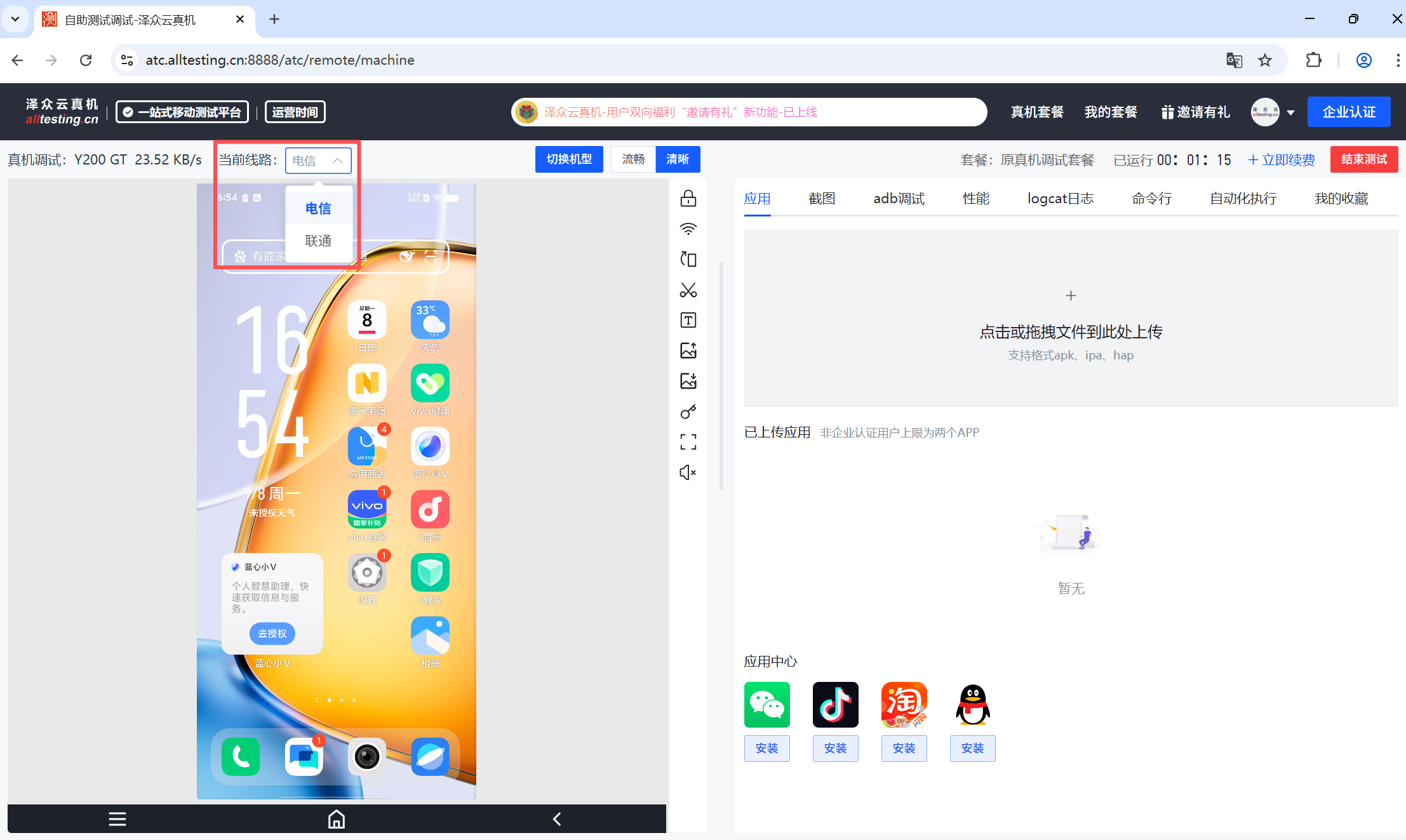Install WeChat from the app center
Image resolution: width=1406 pixels, height=840 pixels.
pos(767,748)
